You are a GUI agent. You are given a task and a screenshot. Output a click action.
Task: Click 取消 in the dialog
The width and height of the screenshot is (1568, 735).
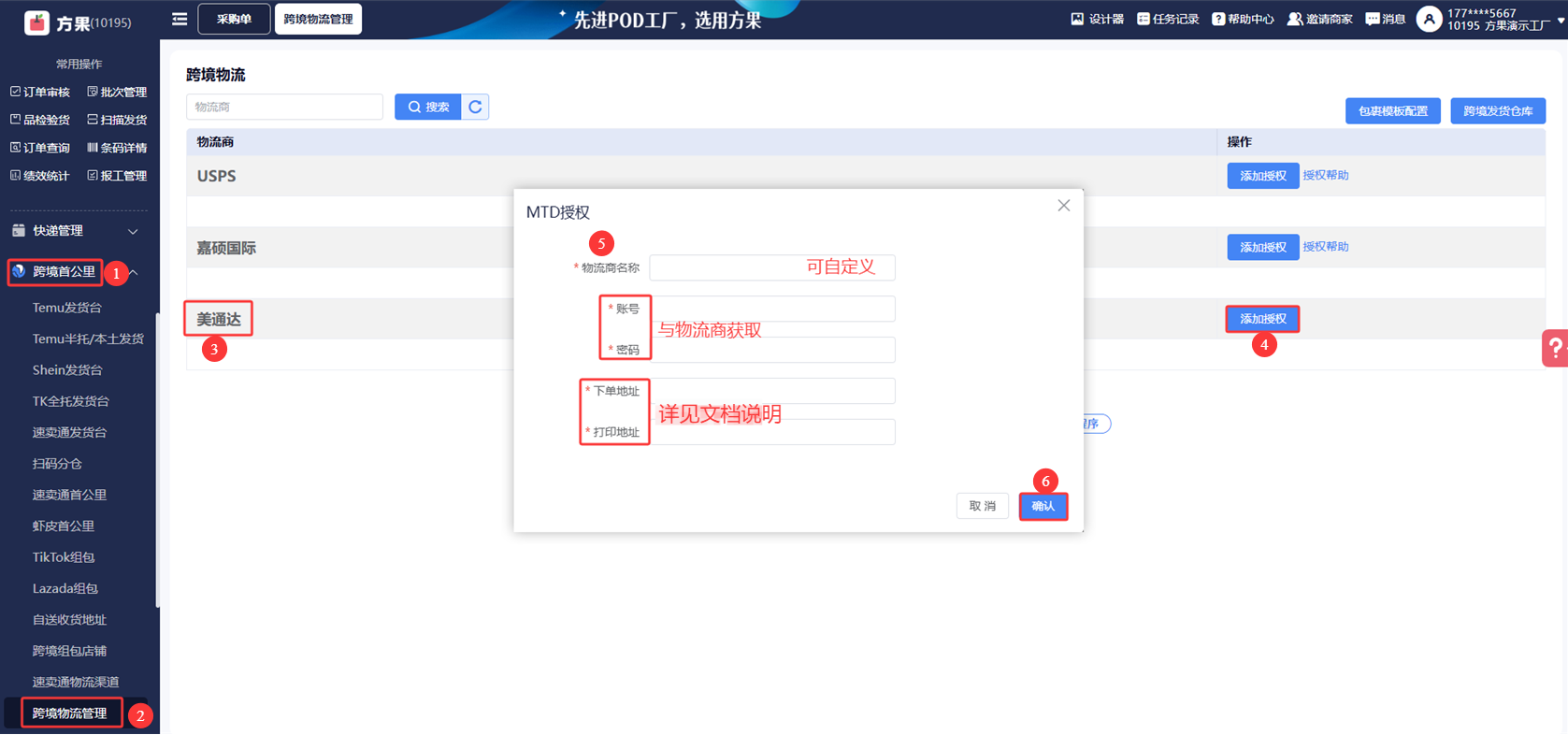pyautogui.click(x=983, y=506)
